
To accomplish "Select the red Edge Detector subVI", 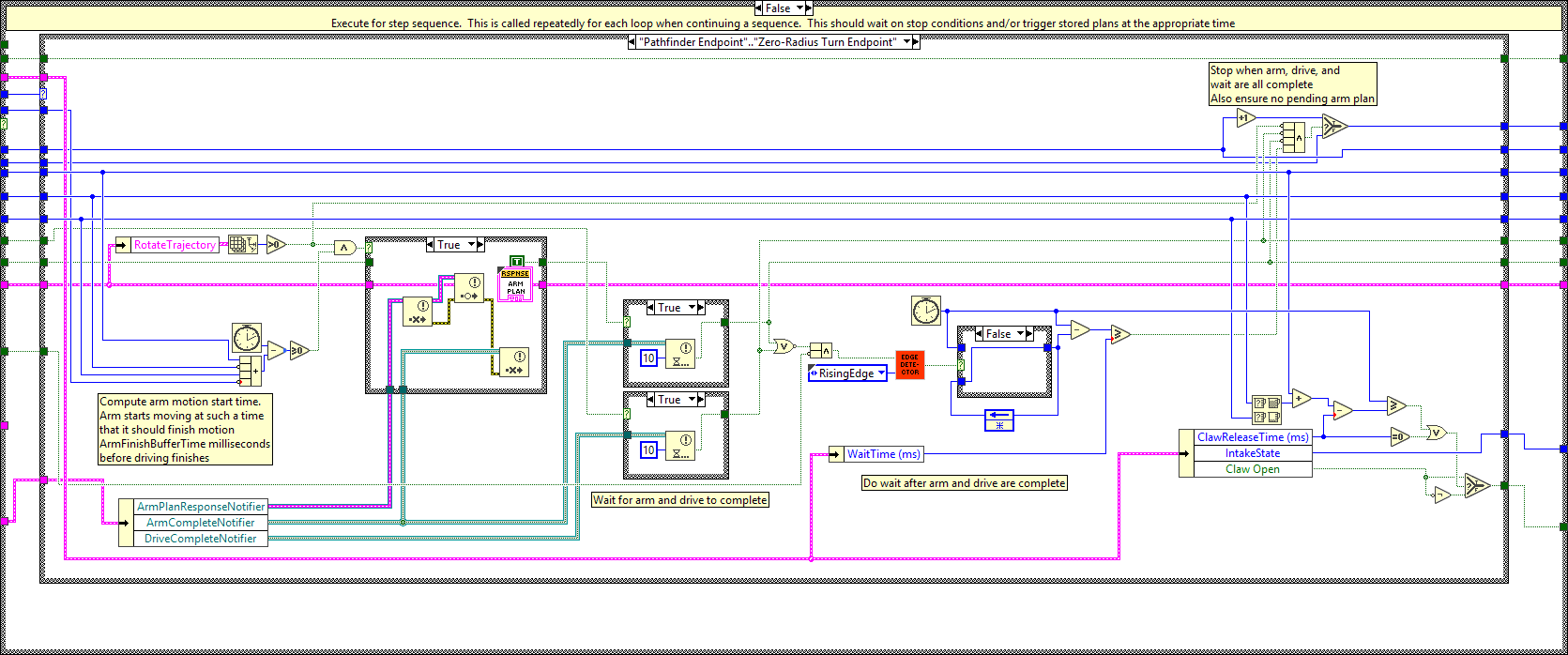I will click(x=910, y=365).
